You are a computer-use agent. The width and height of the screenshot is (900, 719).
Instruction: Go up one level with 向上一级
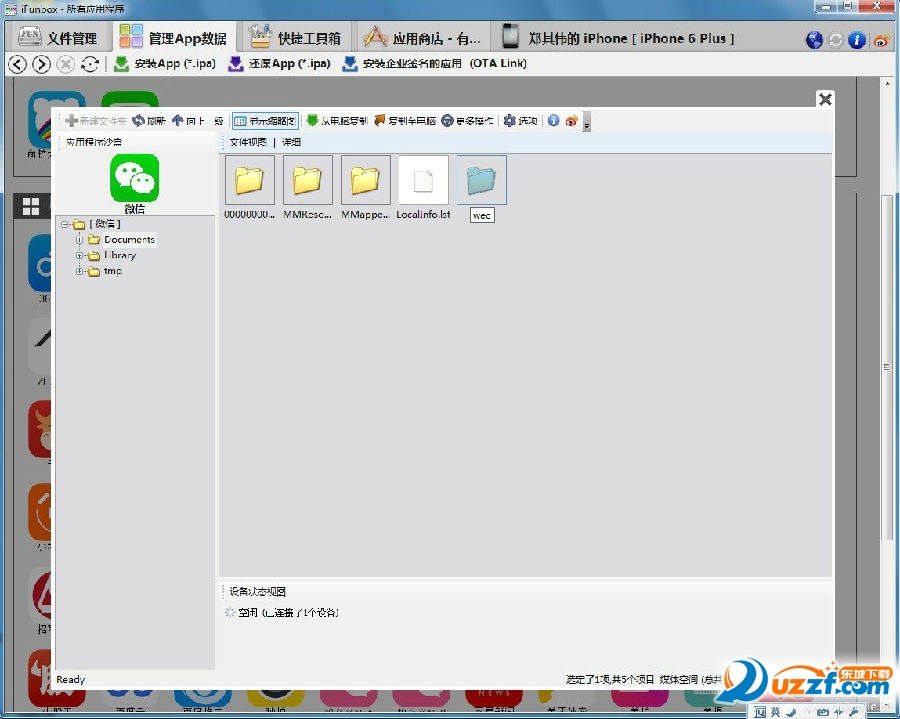tap(197, 121)
